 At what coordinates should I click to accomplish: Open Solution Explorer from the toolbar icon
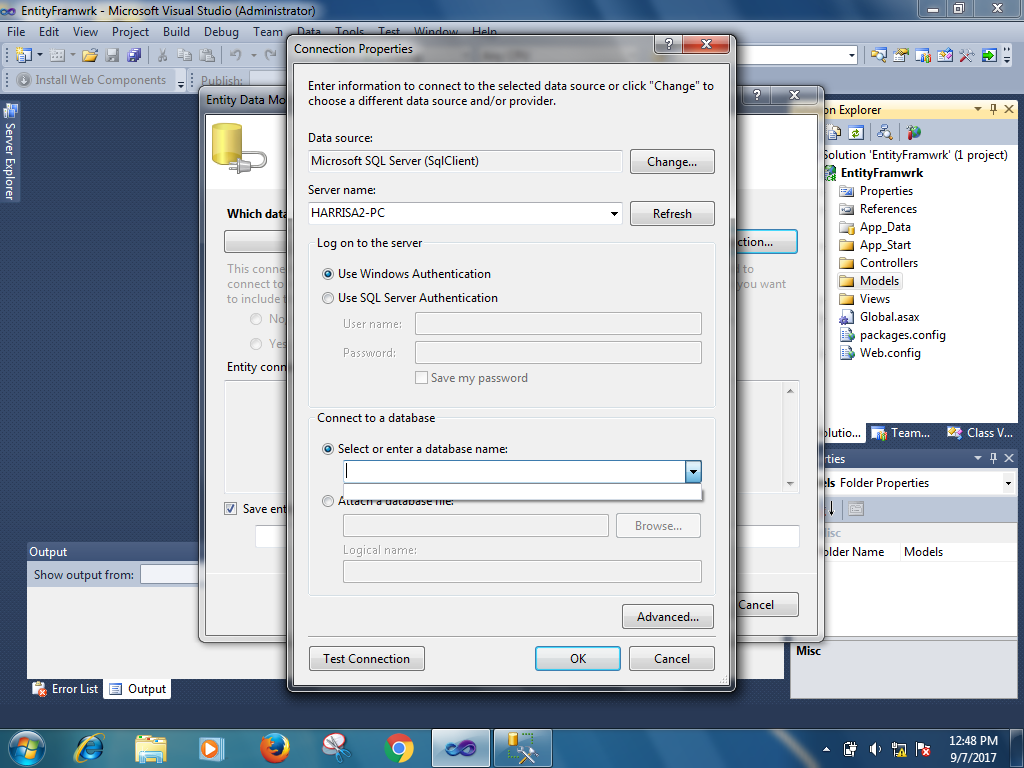[x=879, y=55]
